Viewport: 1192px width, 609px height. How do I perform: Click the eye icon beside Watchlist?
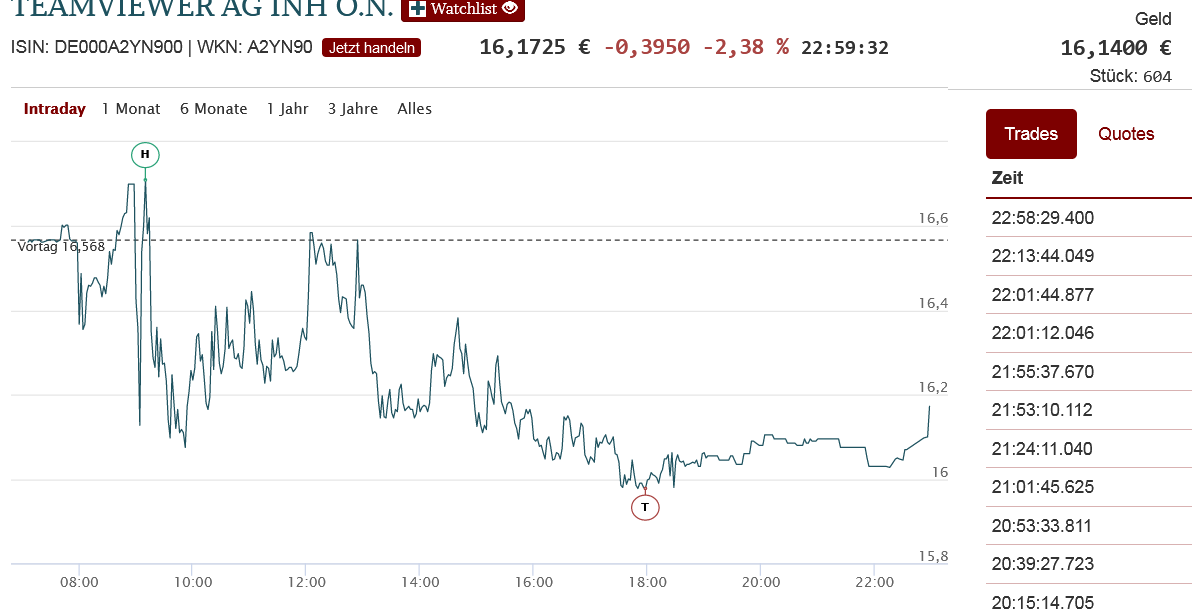tap(510, 8)
